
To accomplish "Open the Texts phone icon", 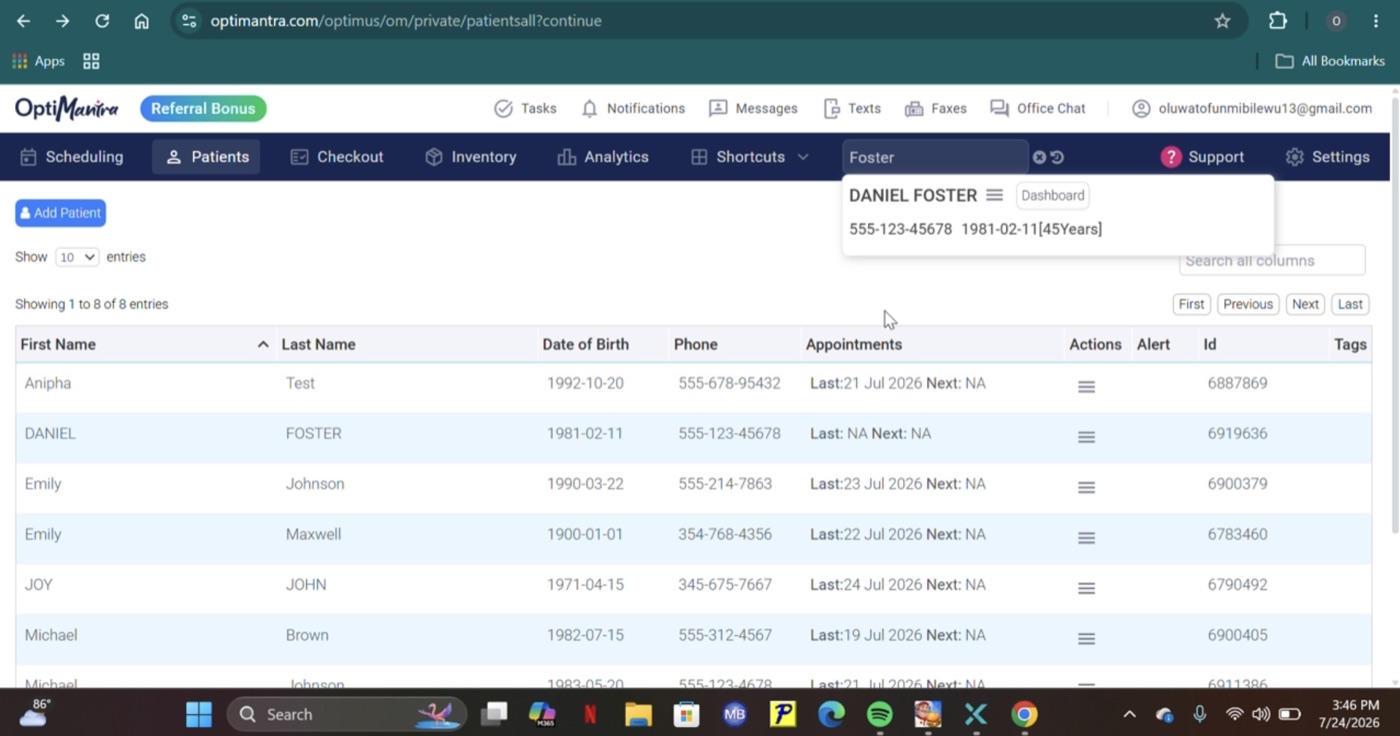I will pos(832,108).
